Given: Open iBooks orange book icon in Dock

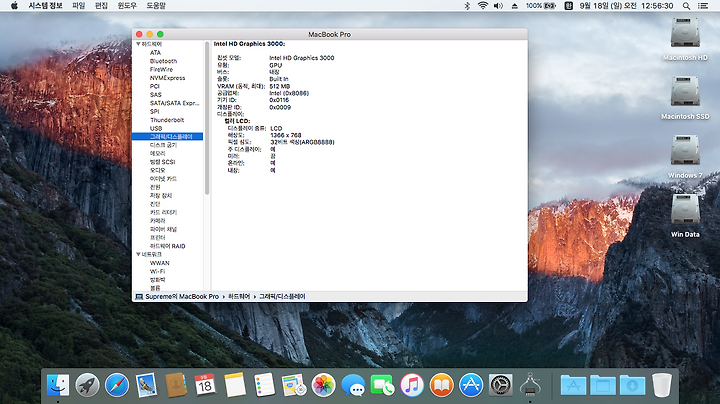Looking at the screenshot, I should click(441, 385).
